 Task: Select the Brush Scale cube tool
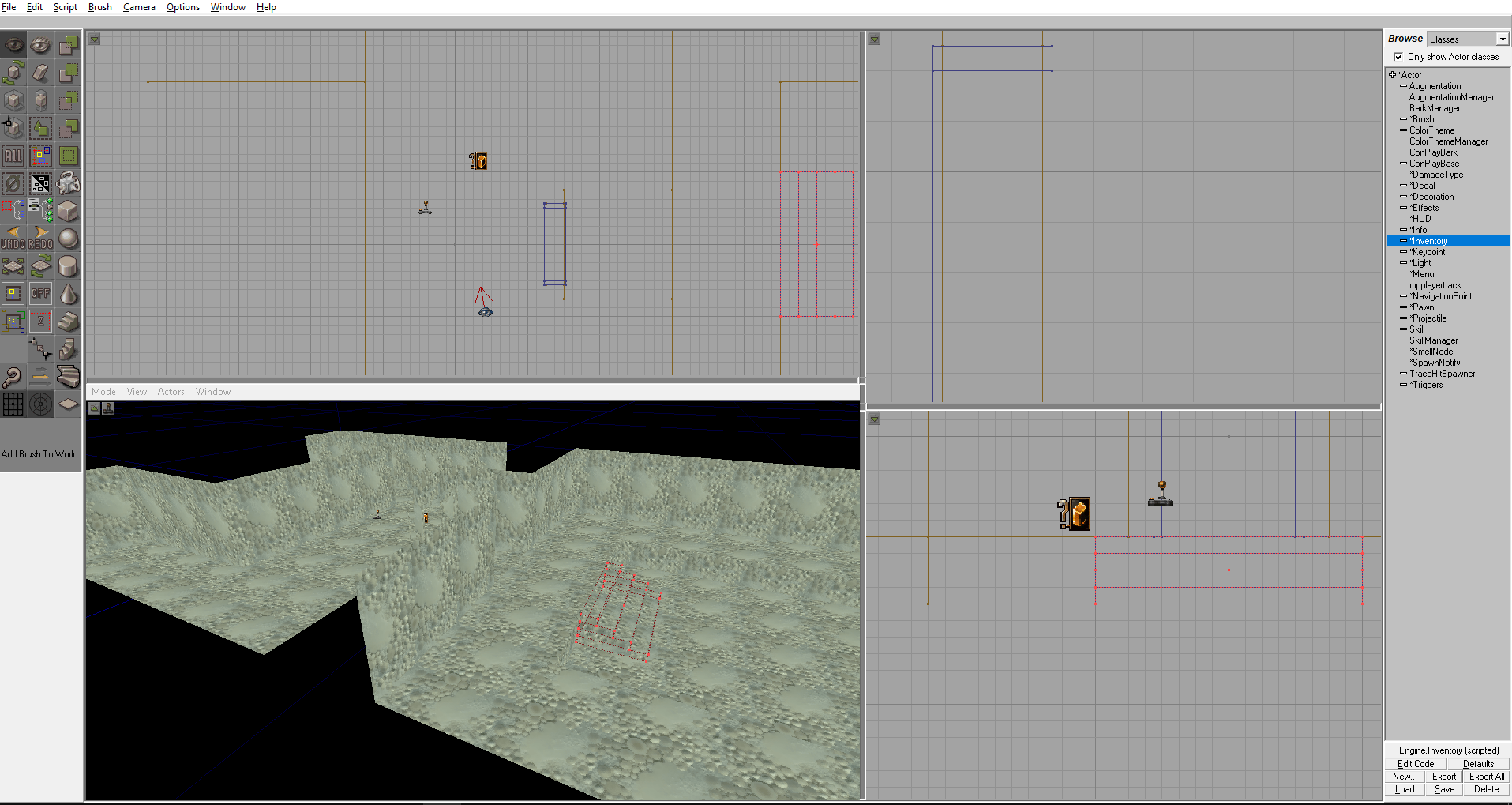[x=13, y=100]
